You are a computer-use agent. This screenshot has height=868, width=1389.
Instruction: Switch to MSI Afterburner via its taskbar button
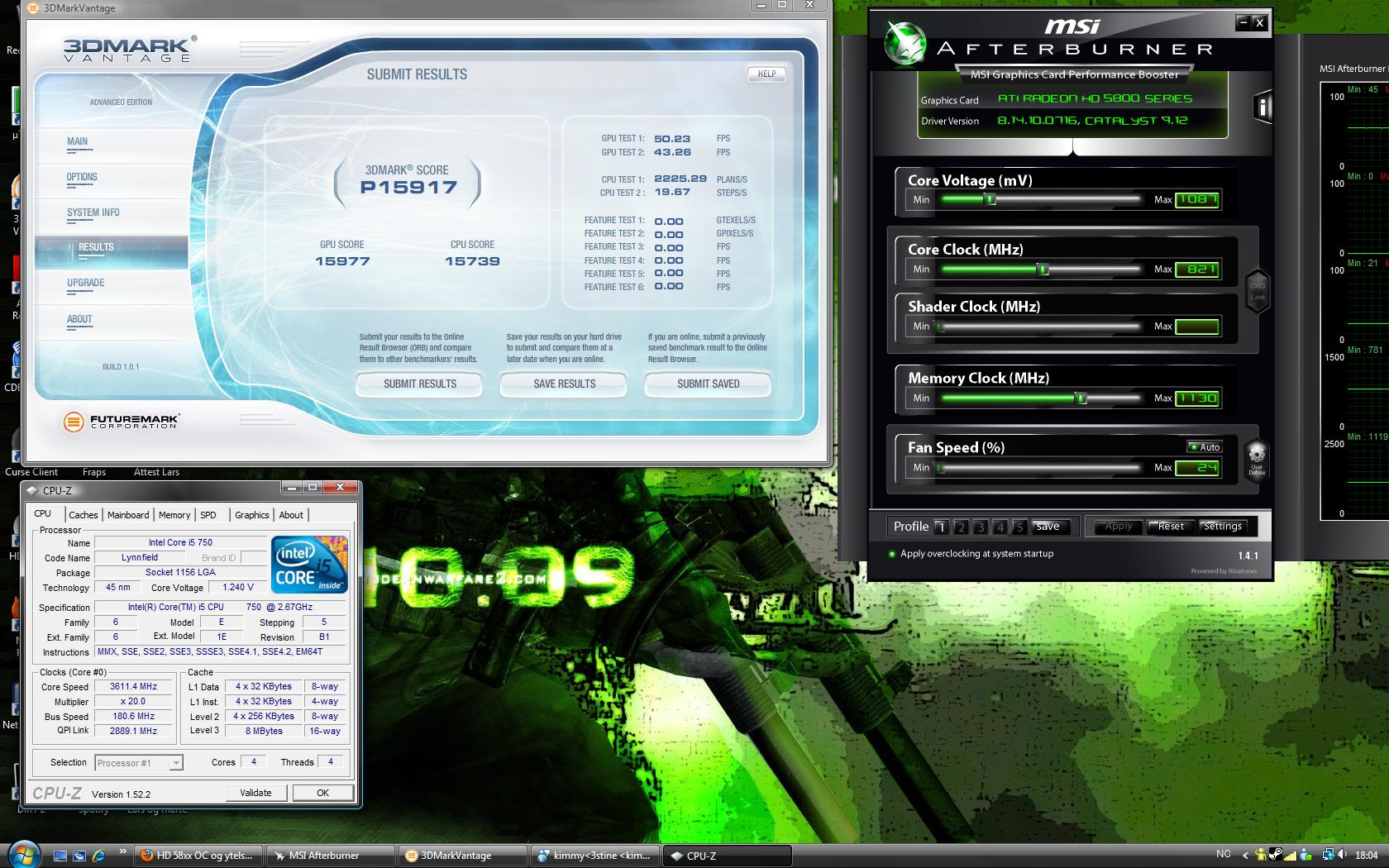pyautogui.click(x=331, y=856)
